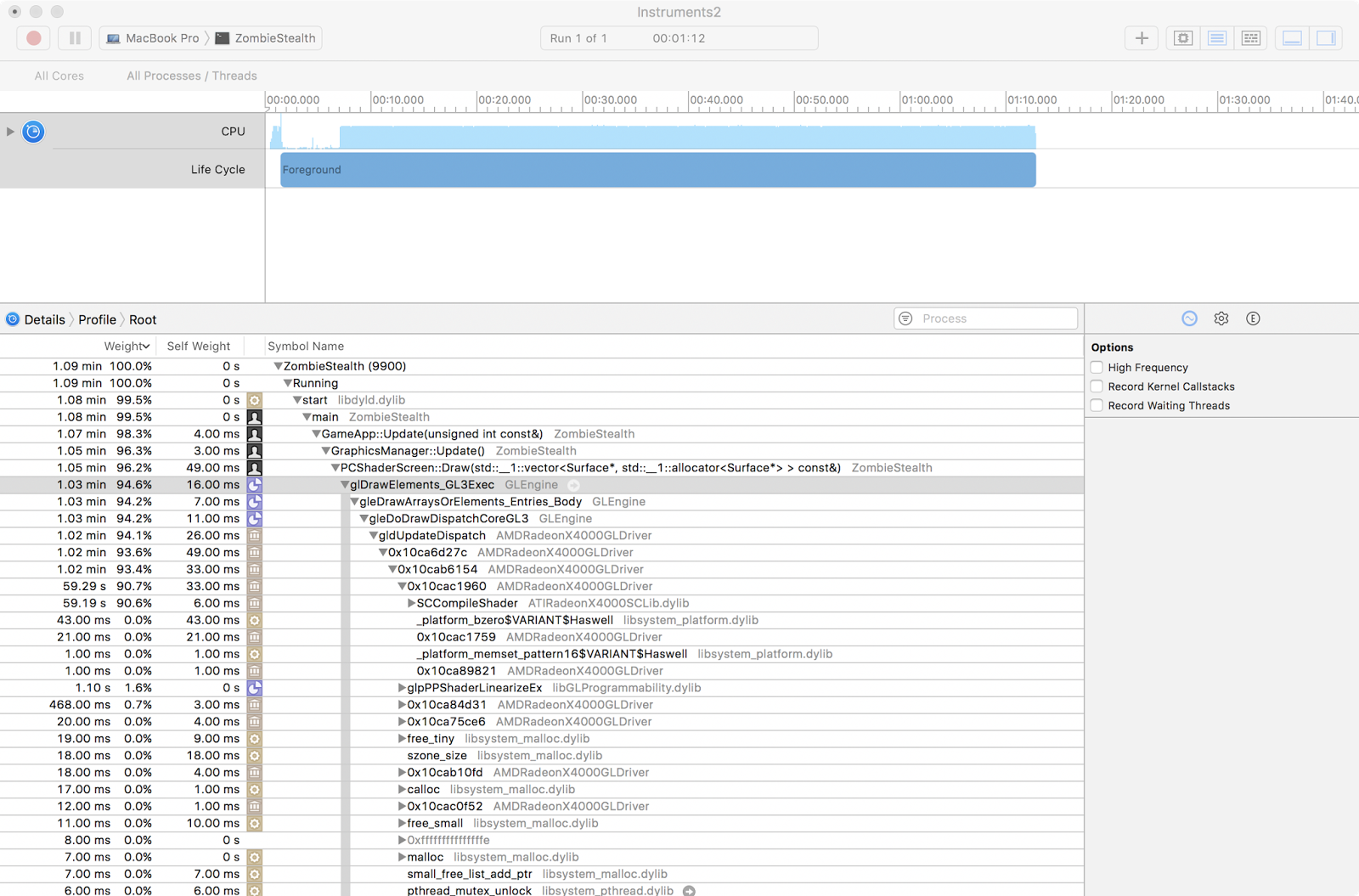
Task: Select the Record Settings clock icon
Action: pyautogui.click(x=1189, y=318)
